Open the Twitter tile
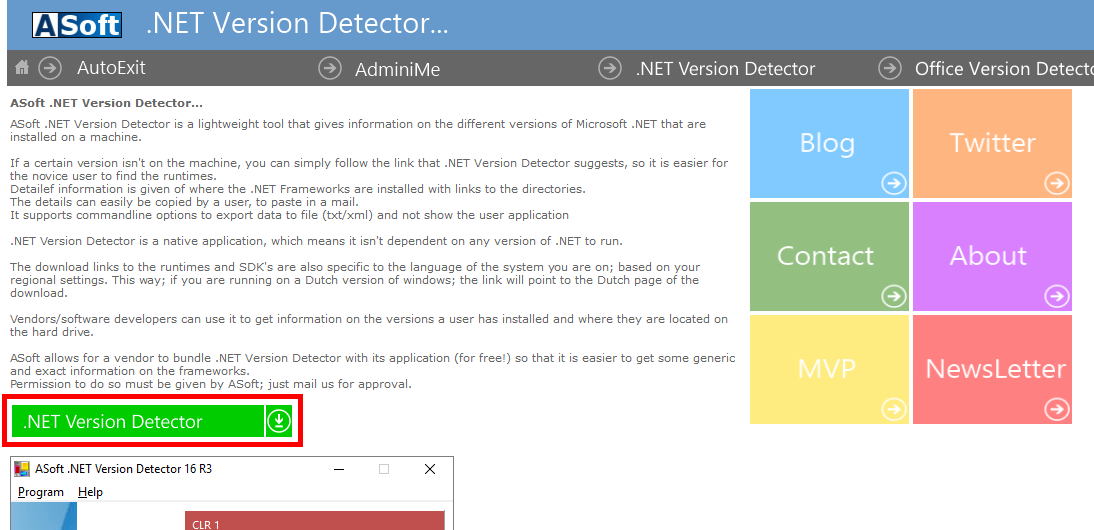The width and height of the screenshot is (1094, 530). click(992, 144)
